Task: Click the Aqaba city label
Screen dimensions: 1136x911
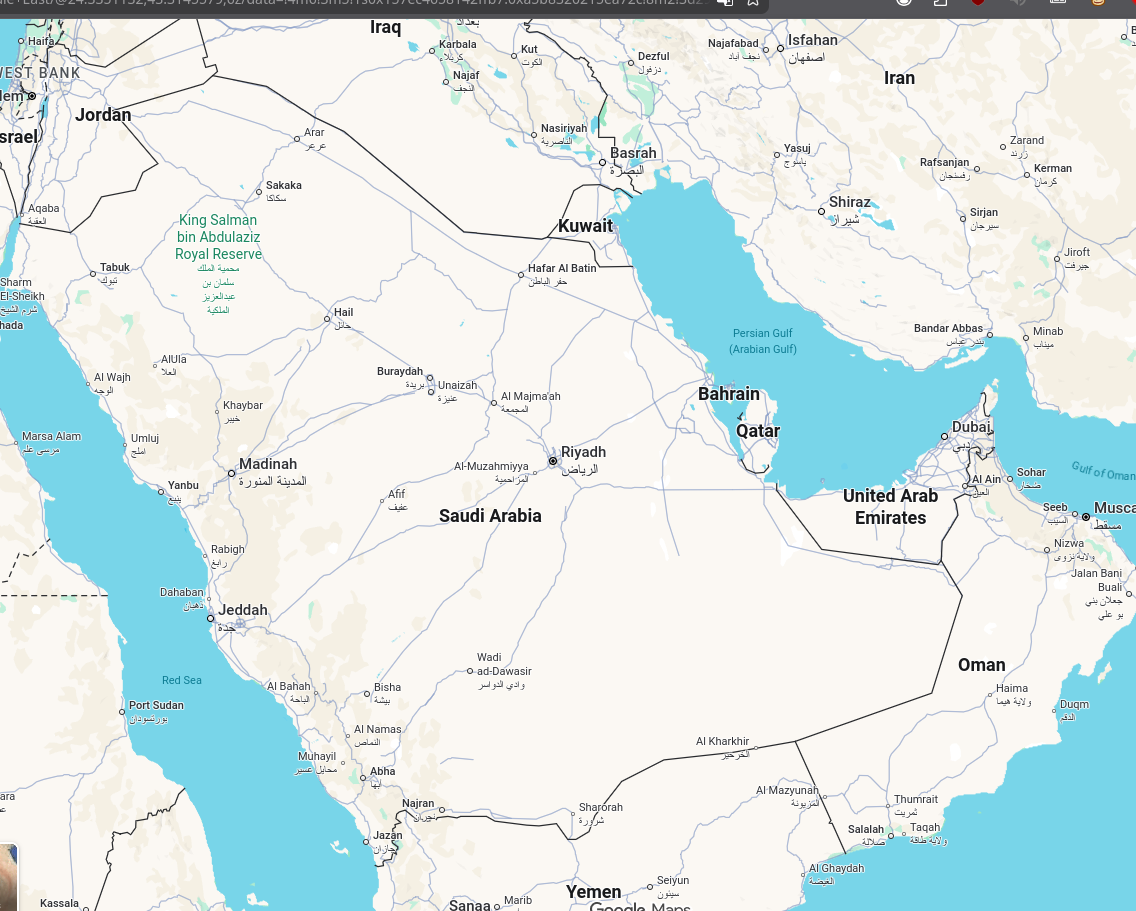Action: [43, 209]
